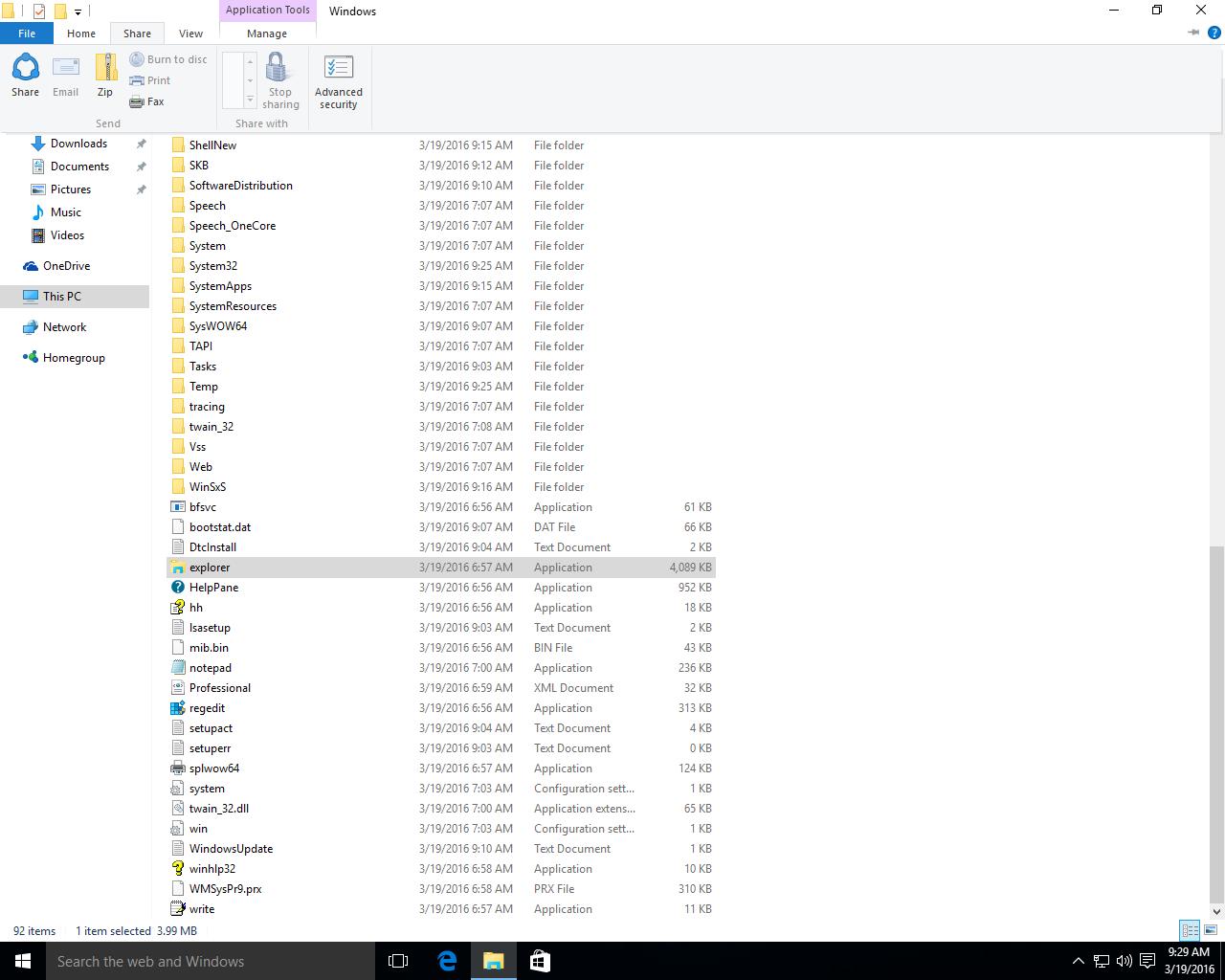Open Pictures in navigation pane
The width and height of the screenshot is (1225, 980).
point(71,189)
